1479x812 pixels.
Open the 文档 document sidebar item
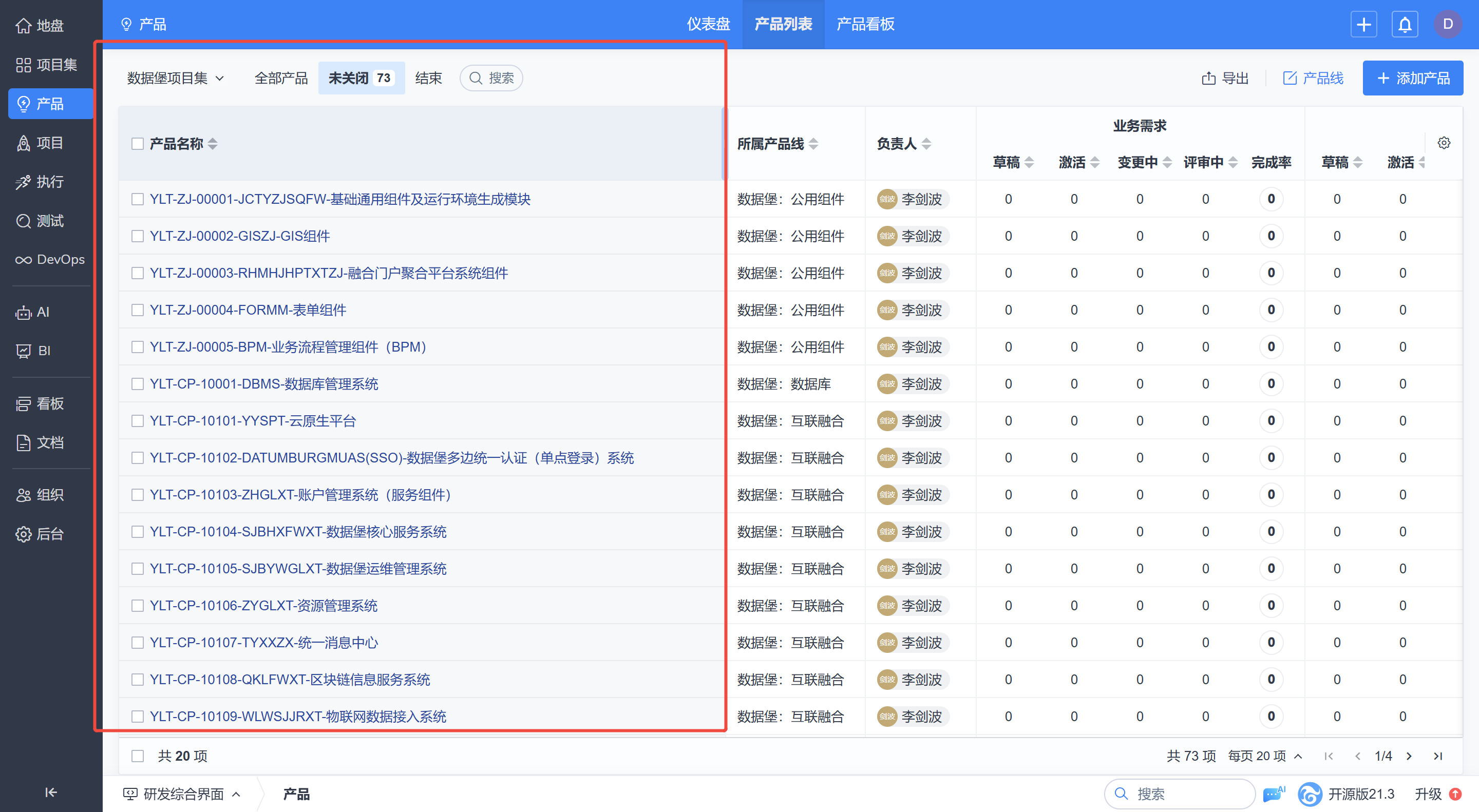tap(39, 442)
